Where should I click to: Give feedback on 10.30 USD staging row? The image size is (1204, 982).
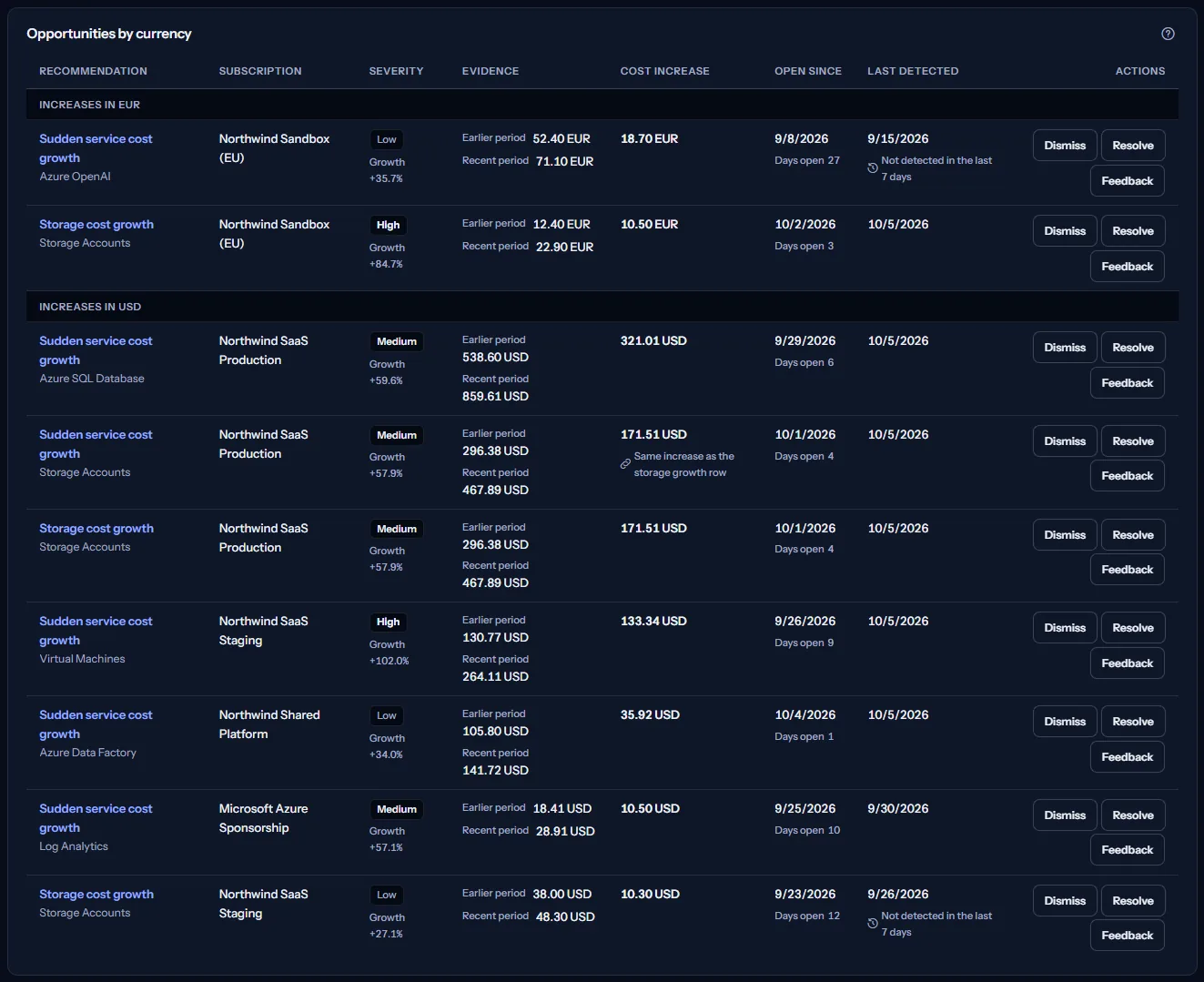click(x=1127, y=936)
